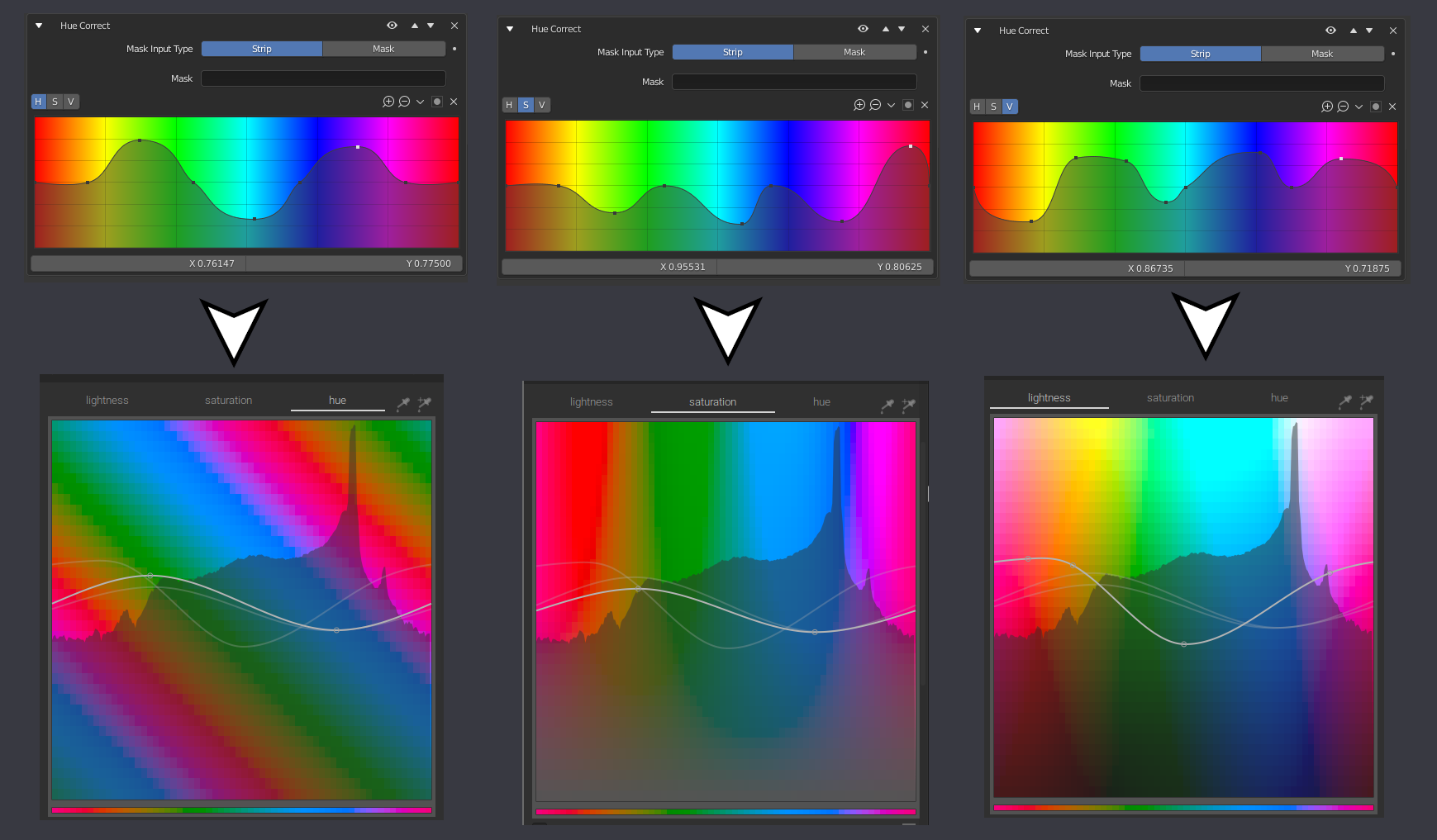The height and width of the screenshot is (840, 1437).
Task: Enable V channel in panel with S active
Action: pyautogui.click(x=542, y=105)
